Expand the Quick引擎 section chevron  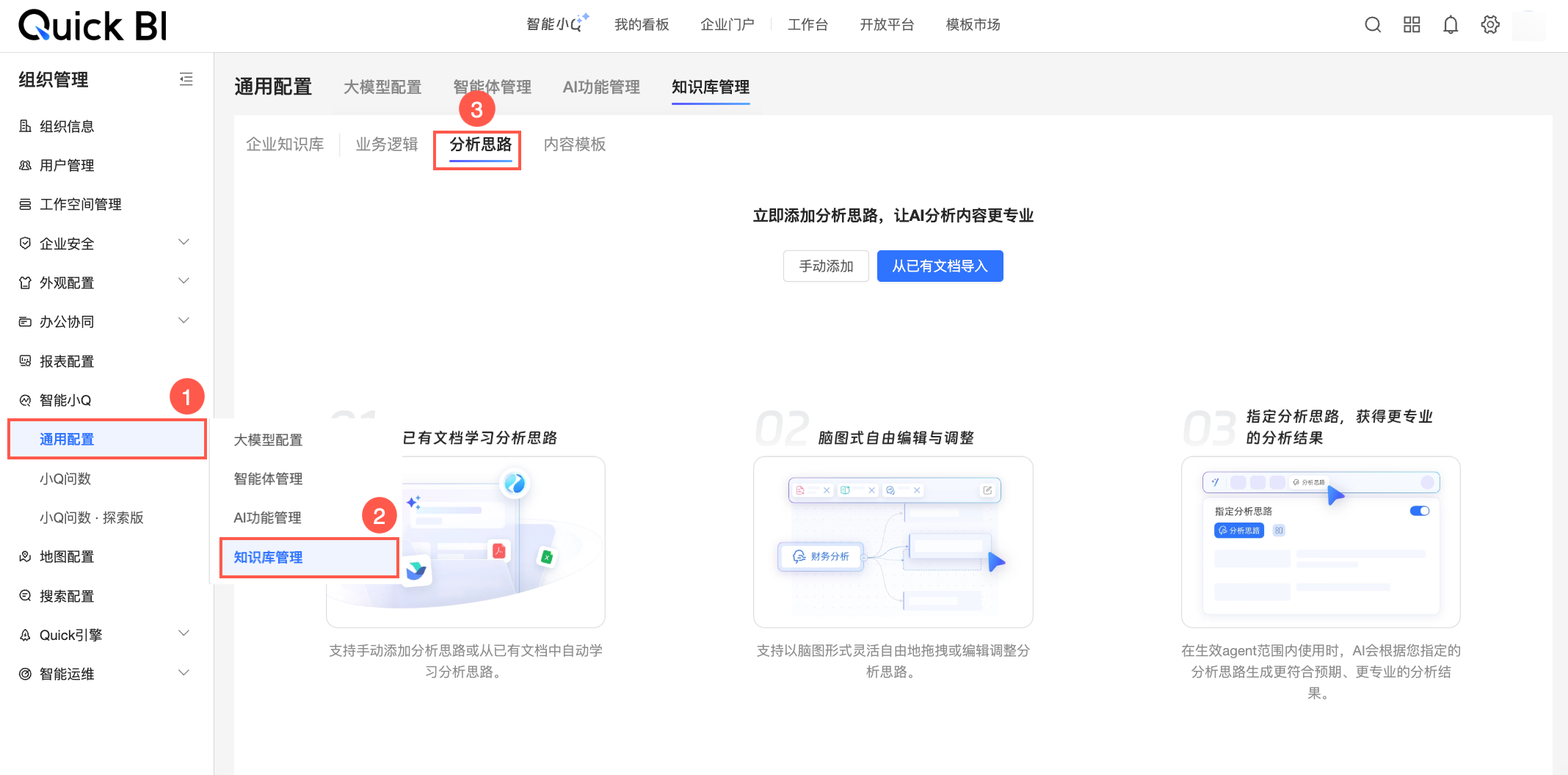(184, 633)
